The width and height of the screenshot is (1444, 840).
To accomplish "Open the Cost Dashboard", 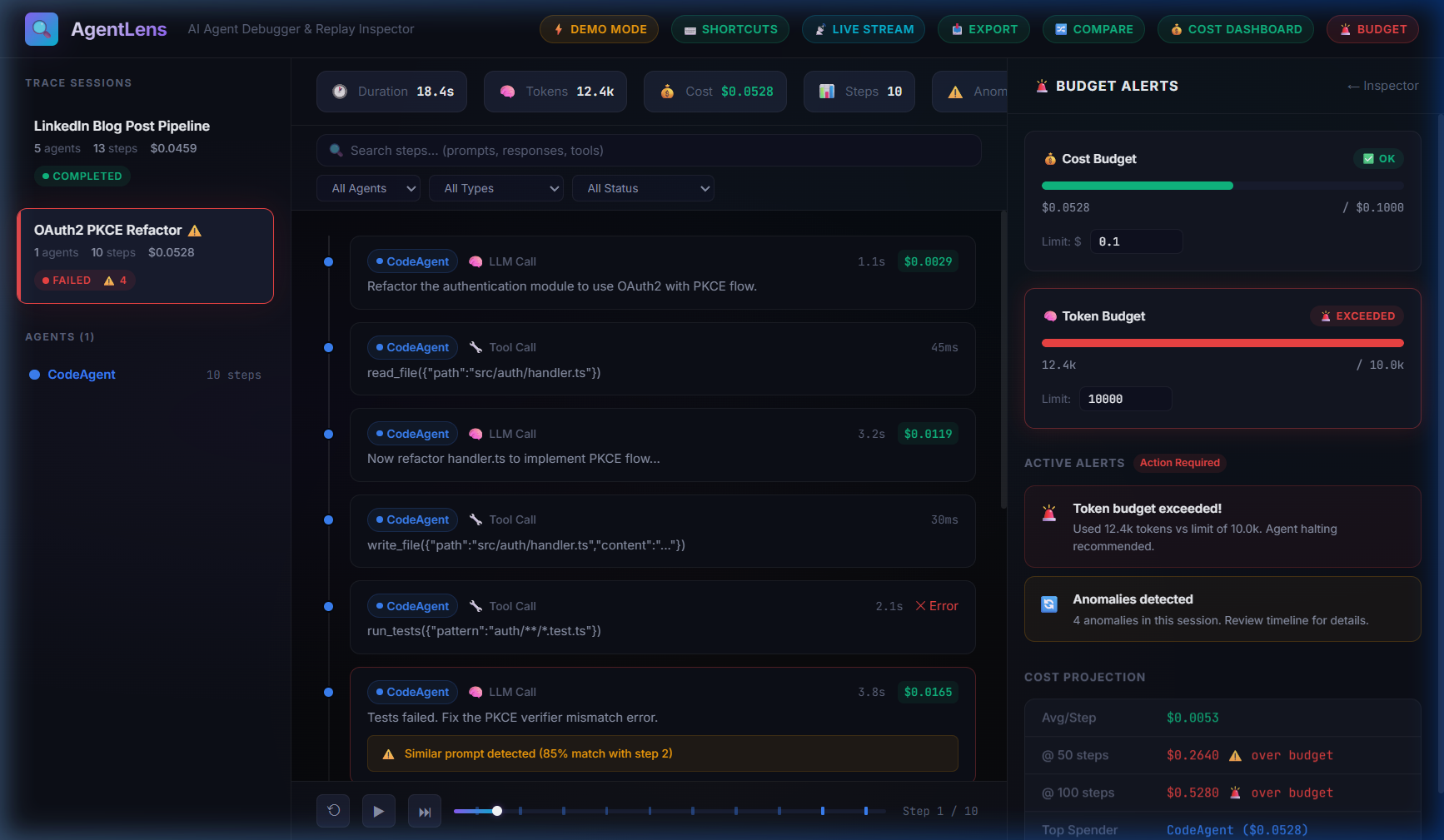I will point(1236,29).
